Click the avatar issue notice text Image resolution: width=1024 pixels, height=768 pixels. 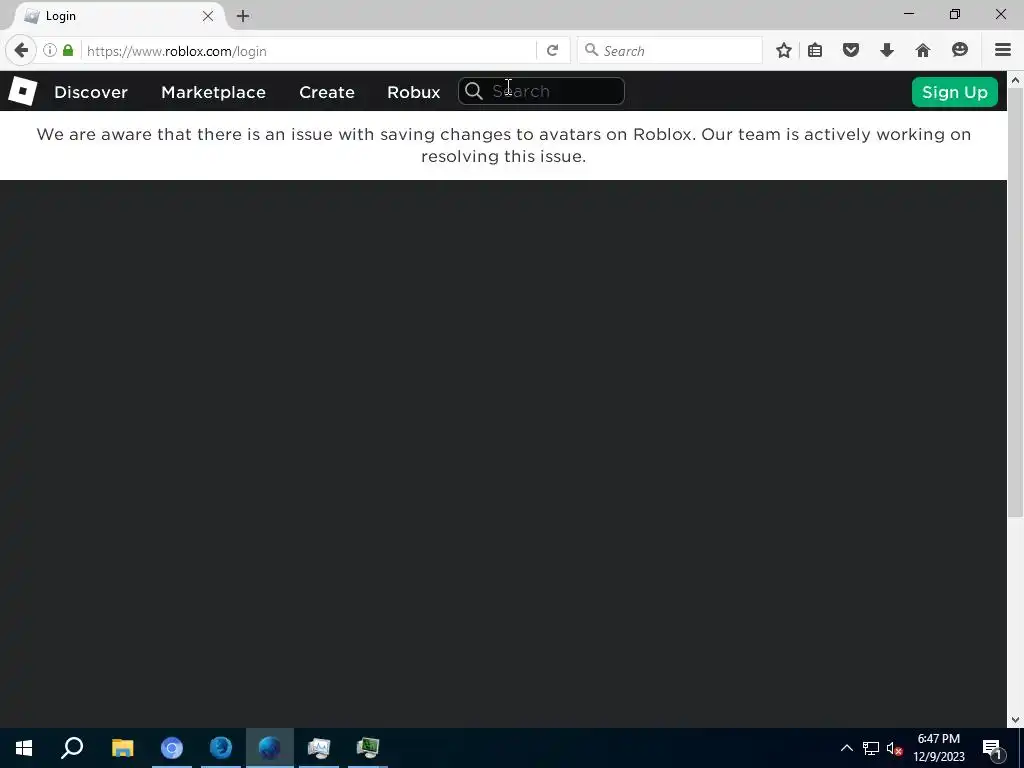[x=504, y=145]
